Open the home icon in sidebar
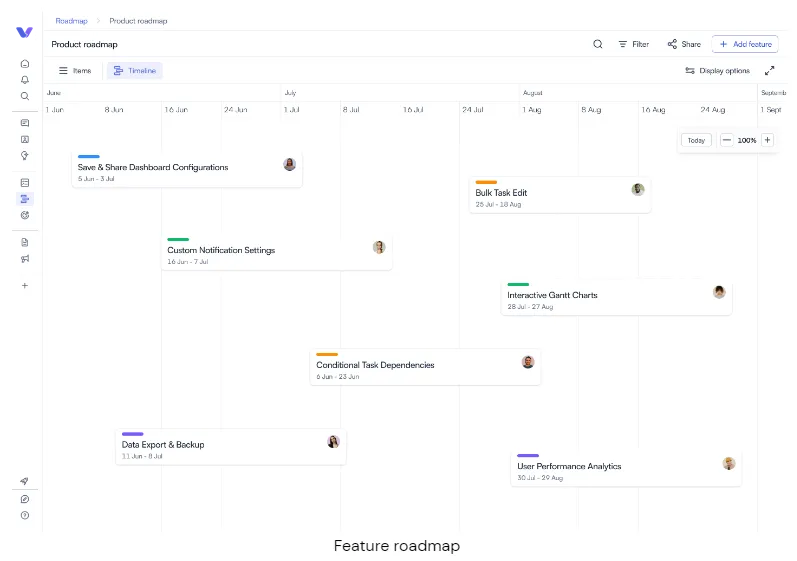 [x=24, y=64]
